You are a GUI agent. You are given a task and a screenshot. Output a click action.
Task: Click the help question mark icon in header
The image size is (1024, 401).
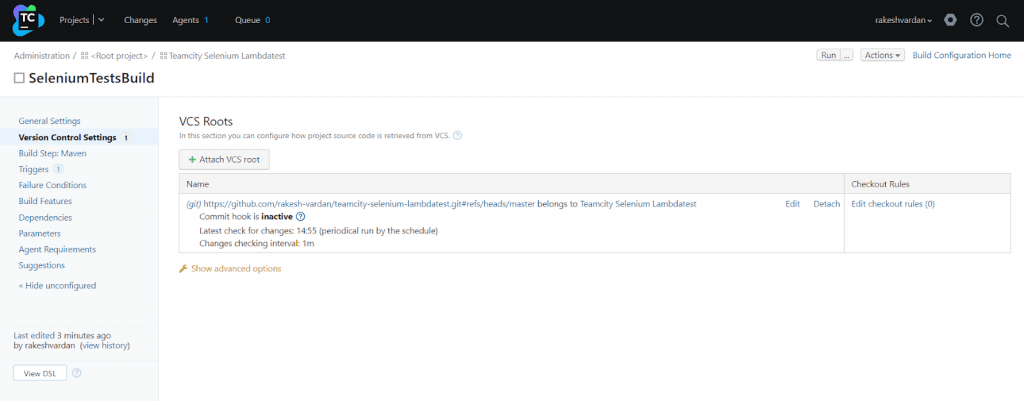click(976, 20)
